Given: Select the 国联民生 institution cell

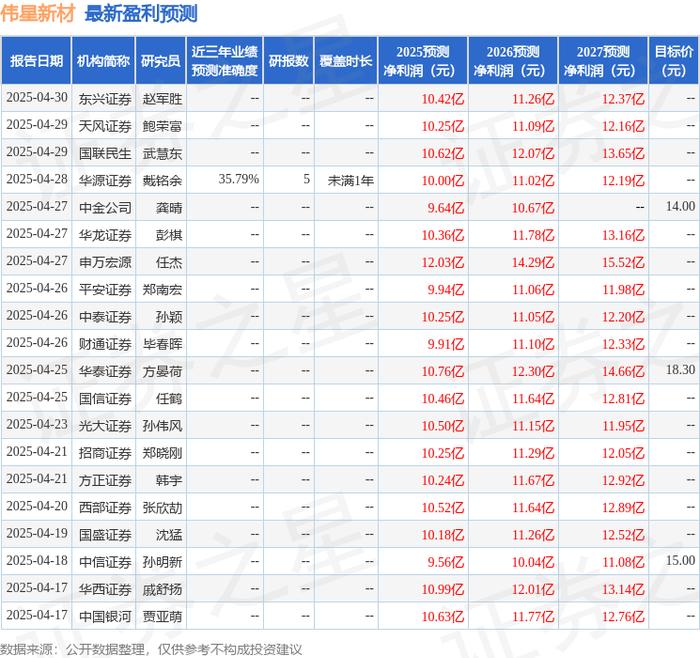Looking at the screenshot, I should 105,153.
